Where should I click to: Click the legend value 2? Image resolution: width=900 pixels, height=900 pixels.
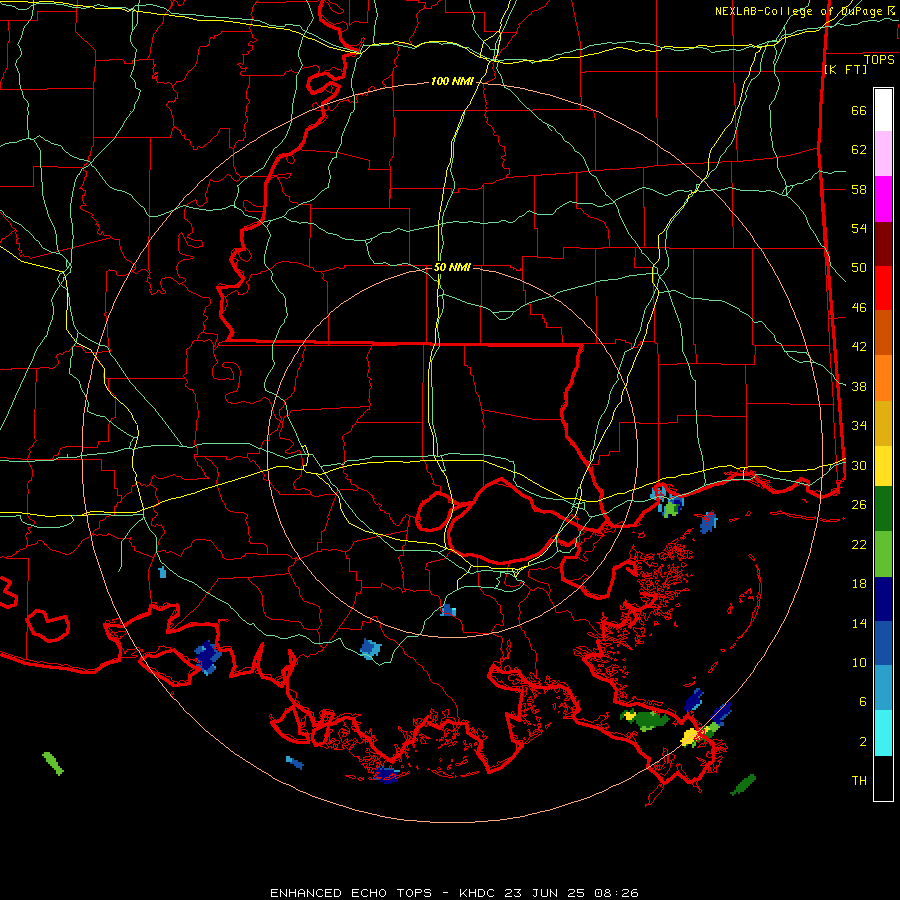[x=863, y=742]
